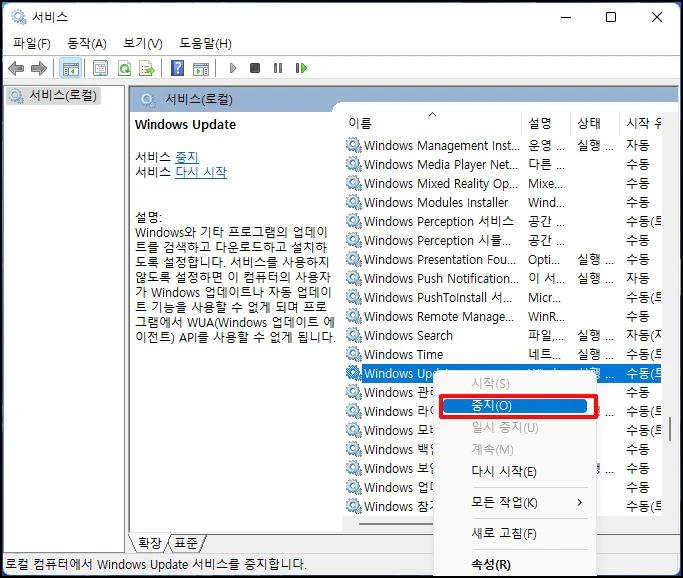Open the 파일(F) menu
Screen dimensions: 683x578
click(32, 44)
